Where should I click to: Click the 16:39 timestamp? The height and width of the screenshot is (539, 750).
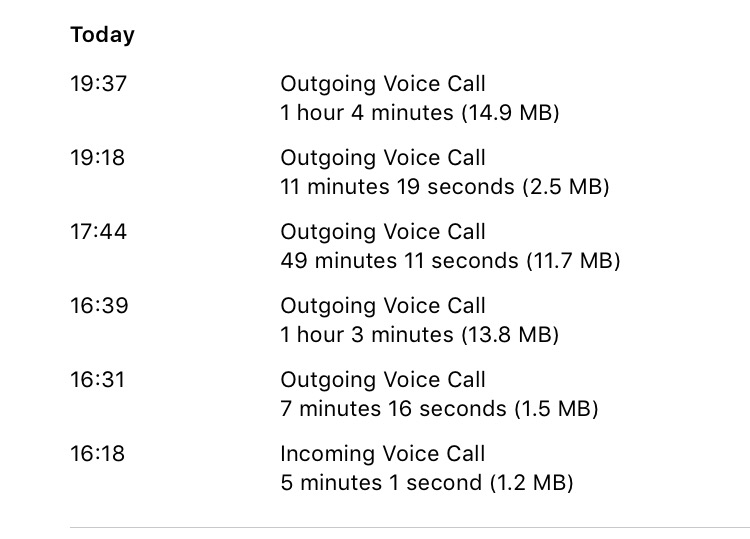(x=99, y=306)
